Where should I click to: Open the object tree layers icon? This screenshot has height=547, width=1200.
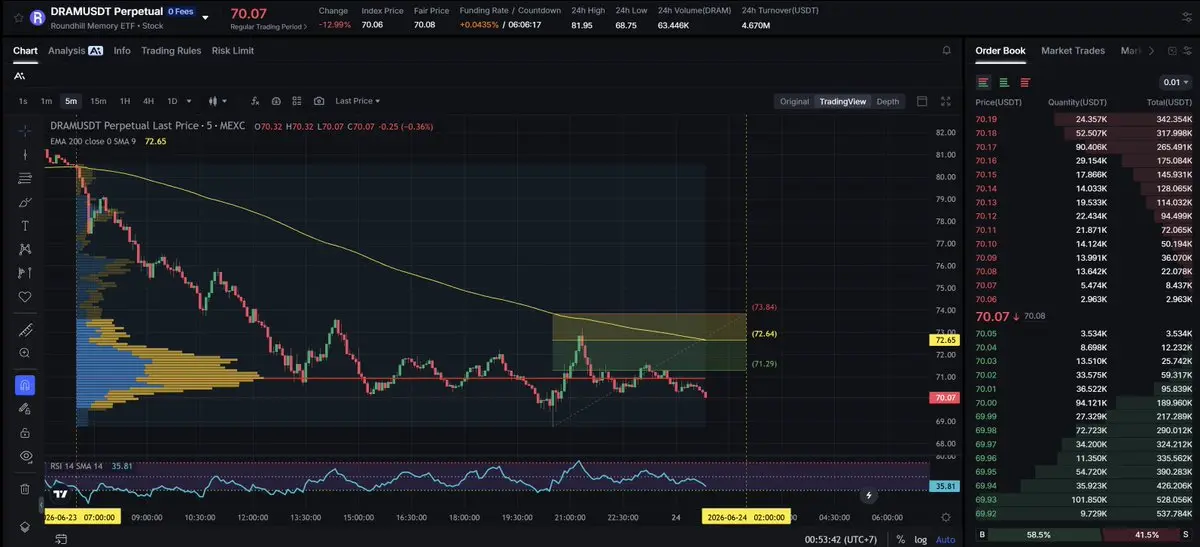tap(25, 526)
